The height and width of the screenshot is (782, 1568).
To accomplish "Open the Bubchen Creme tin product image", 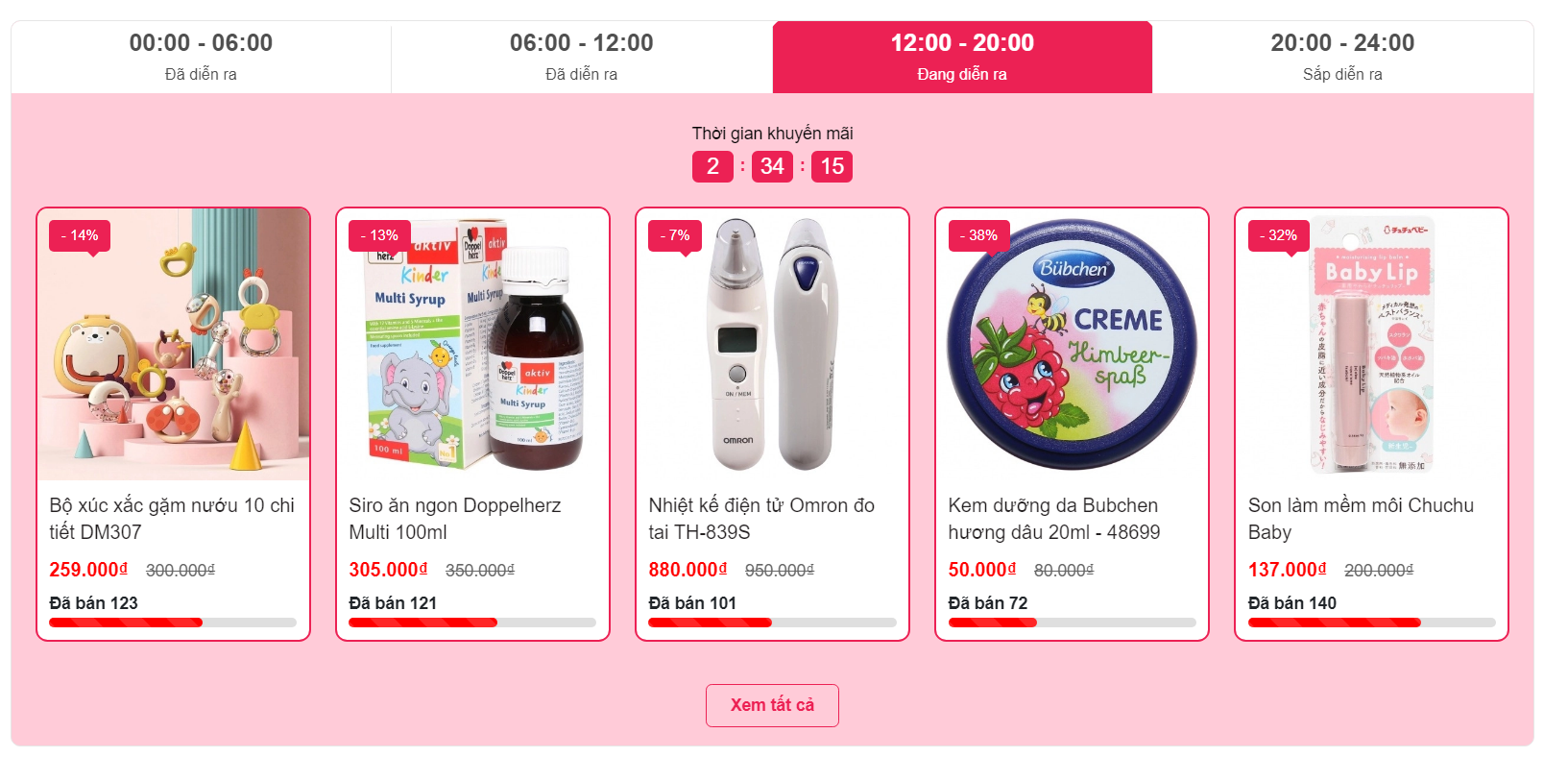I will pyautogui.click(x=1073, y=345).
